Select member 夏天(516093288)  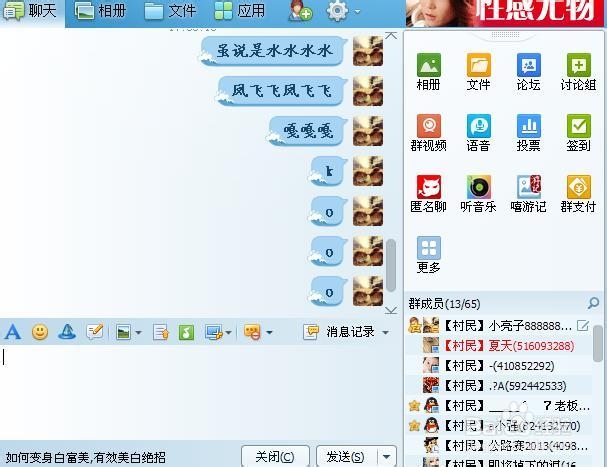pos(499,345)
